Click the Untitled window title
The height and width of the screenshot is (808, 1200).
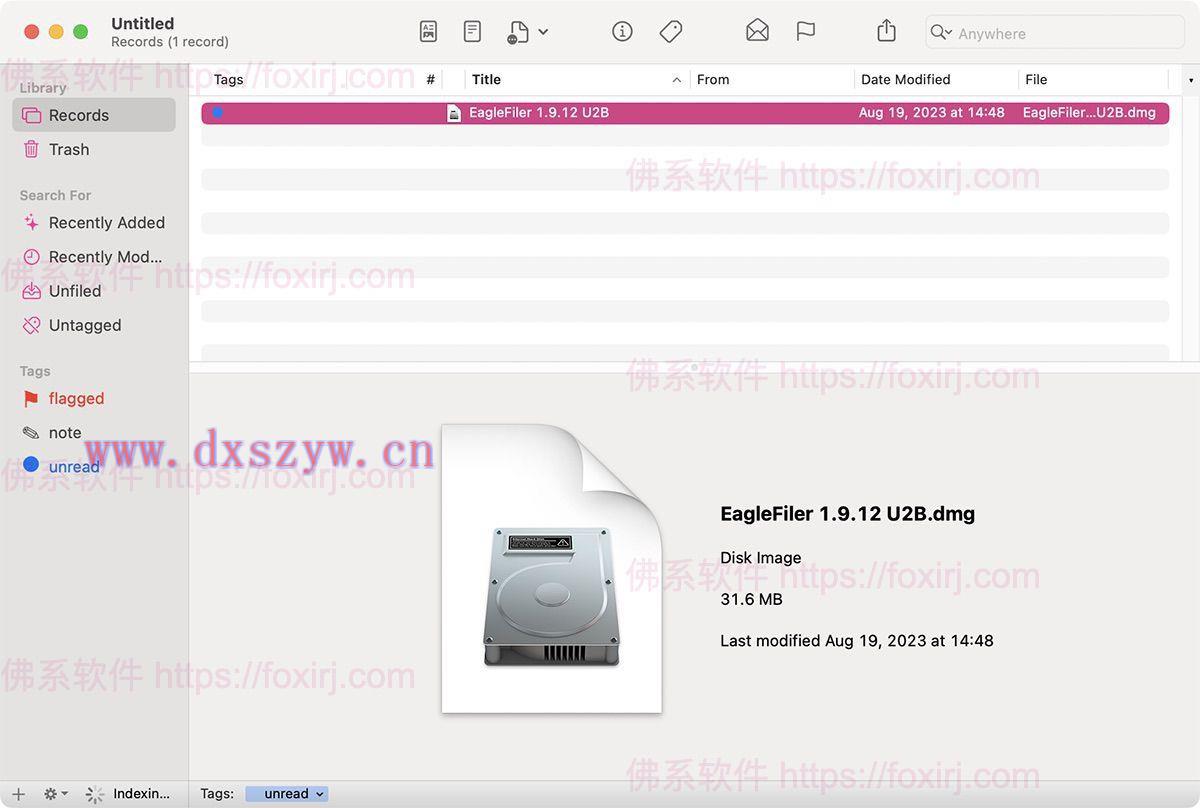(143, 23)
